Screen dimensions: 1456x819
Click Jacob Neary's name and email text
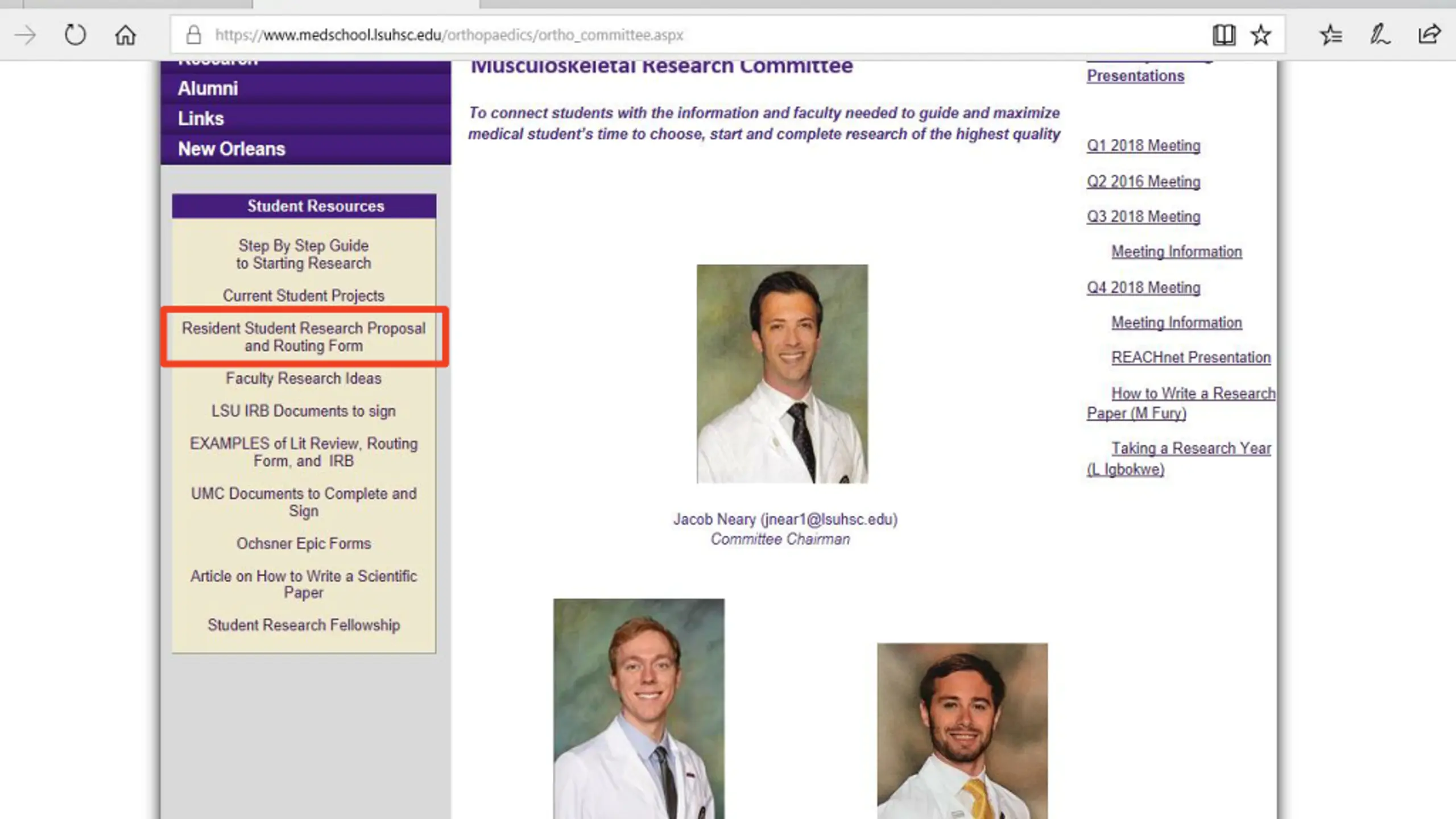pos(785,519)
